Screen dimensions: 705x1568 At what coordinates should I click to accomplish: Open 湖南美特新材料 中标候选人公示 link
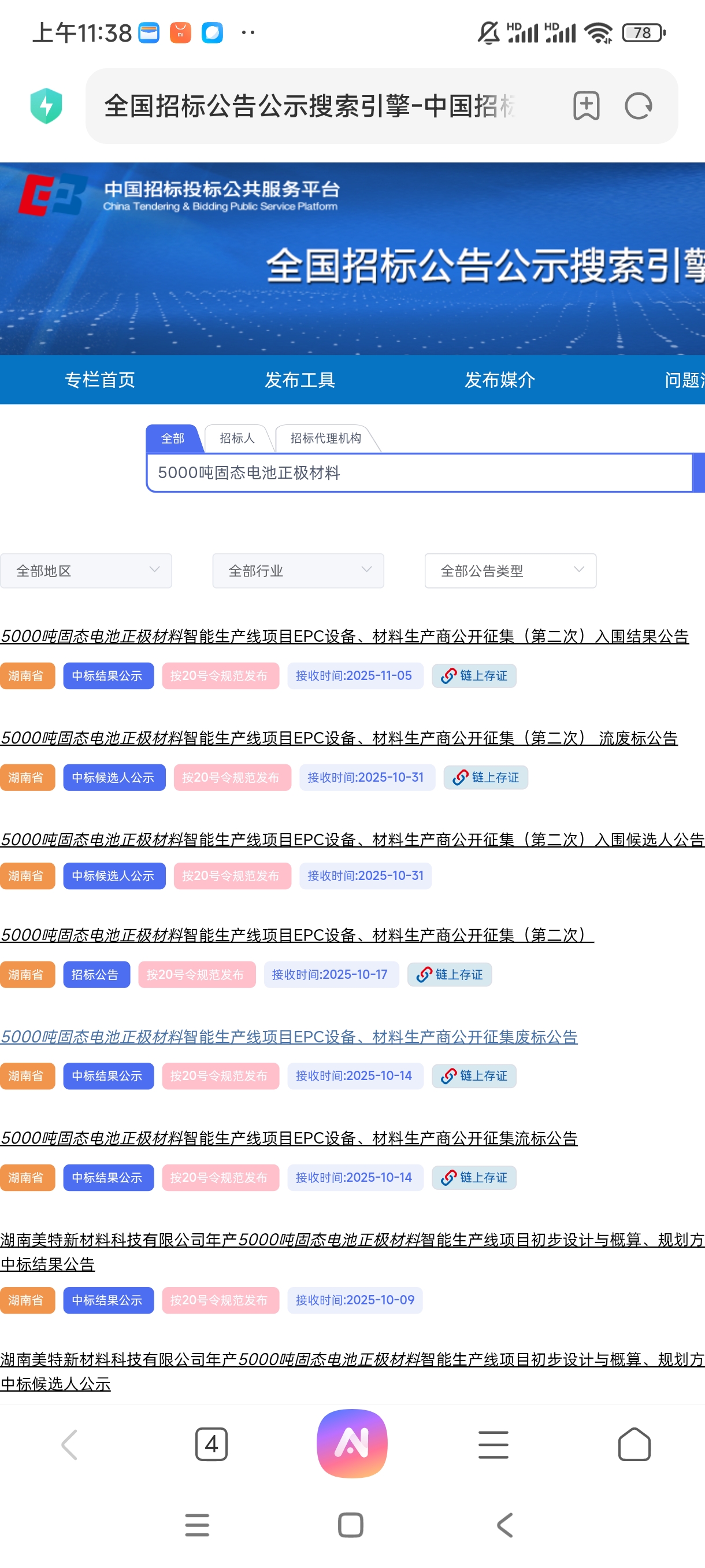pos(353,1371)
